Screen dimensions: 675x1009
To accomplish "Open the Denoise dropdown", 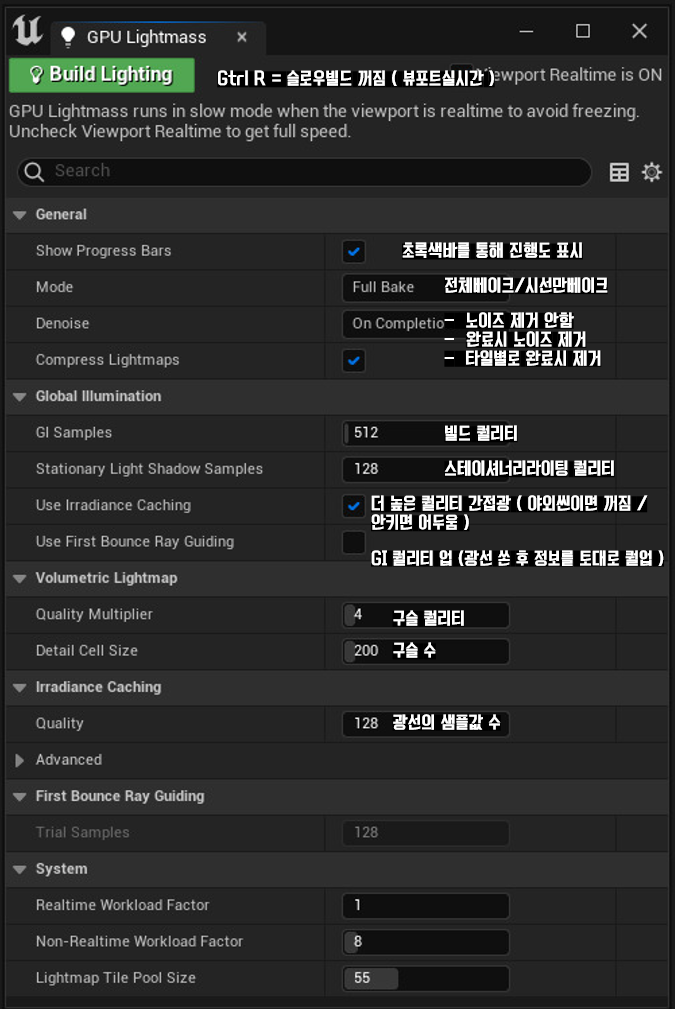I will point(425,324).
